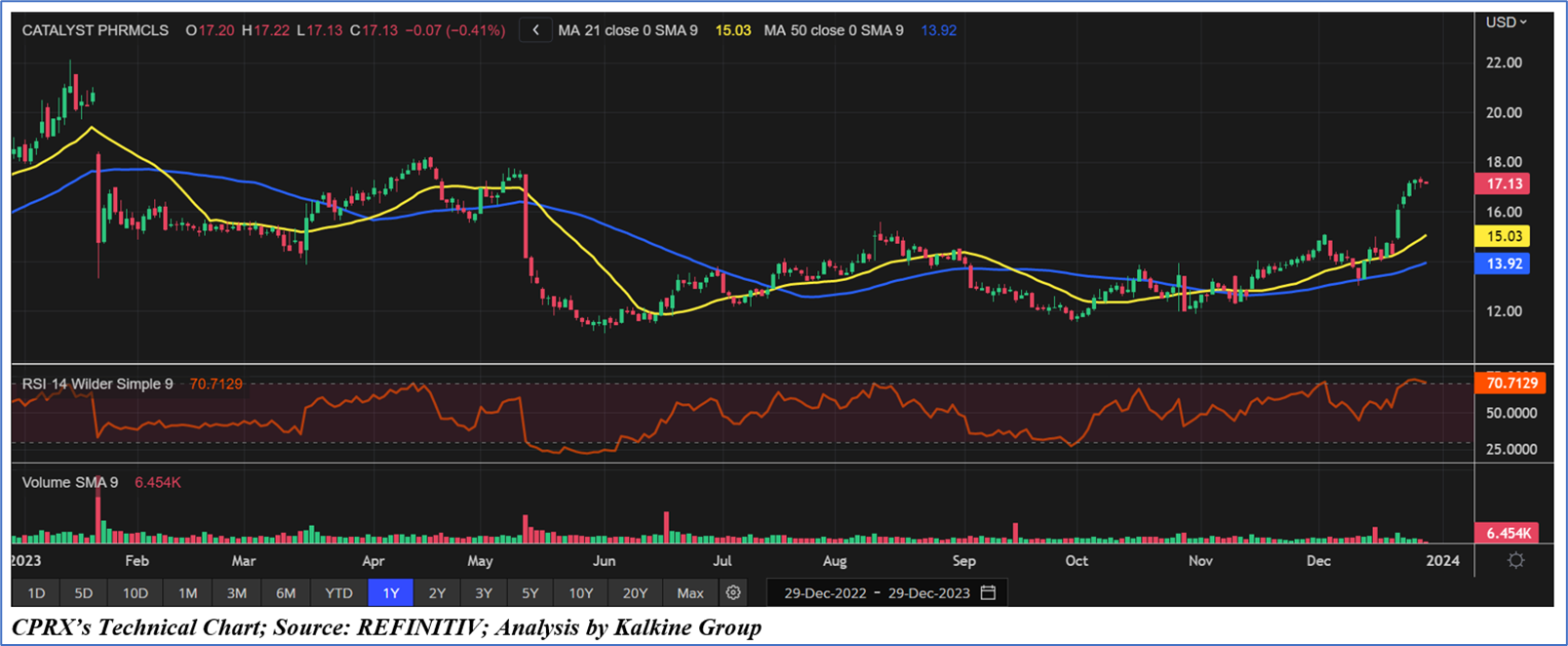Select the 6M timeframe

[x=286, y=592]
